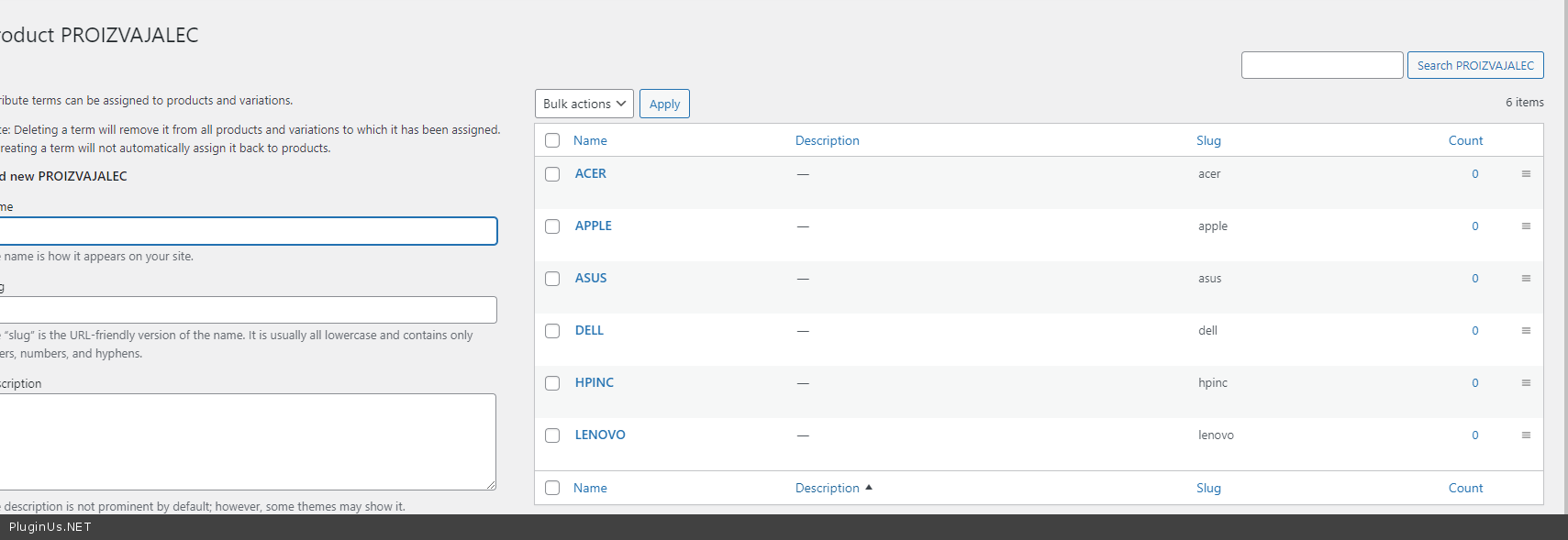This screenshot has width=1568, height=540.
Task: Click the reorder handle icon for ASUS row
Action: [x=1526, y=279]
